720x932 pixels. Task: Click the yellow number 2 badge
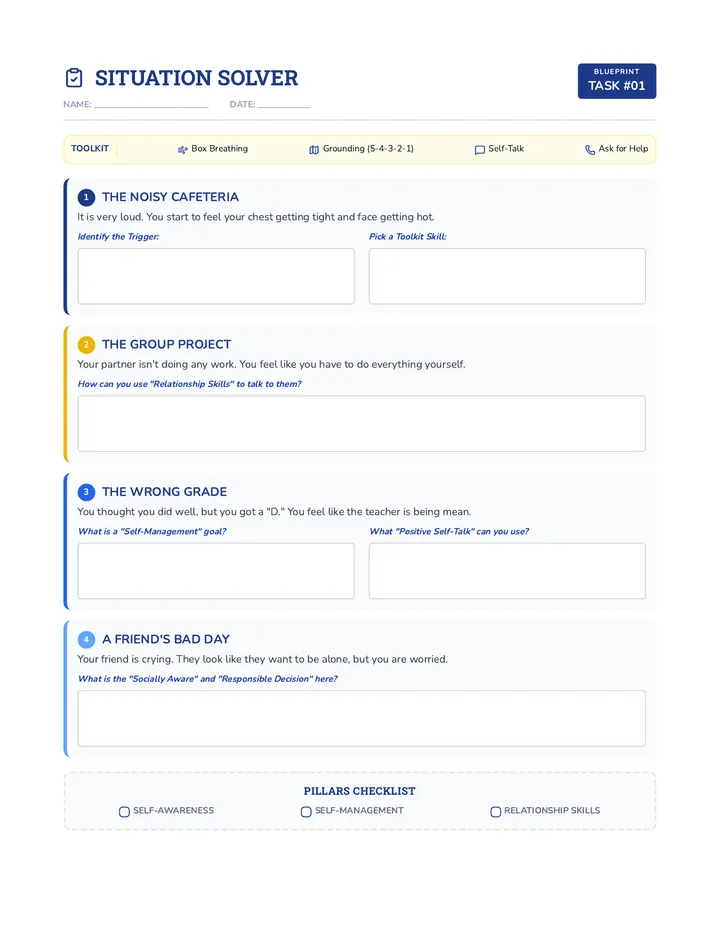(86, 345)
